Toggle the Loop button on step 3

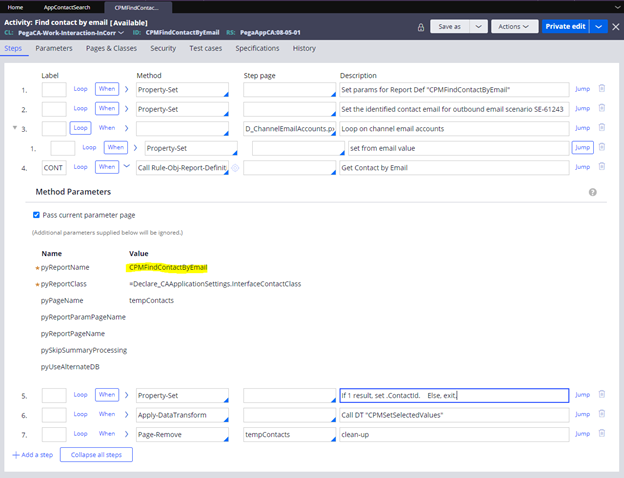pyautogui.click(x=79, y=128)
